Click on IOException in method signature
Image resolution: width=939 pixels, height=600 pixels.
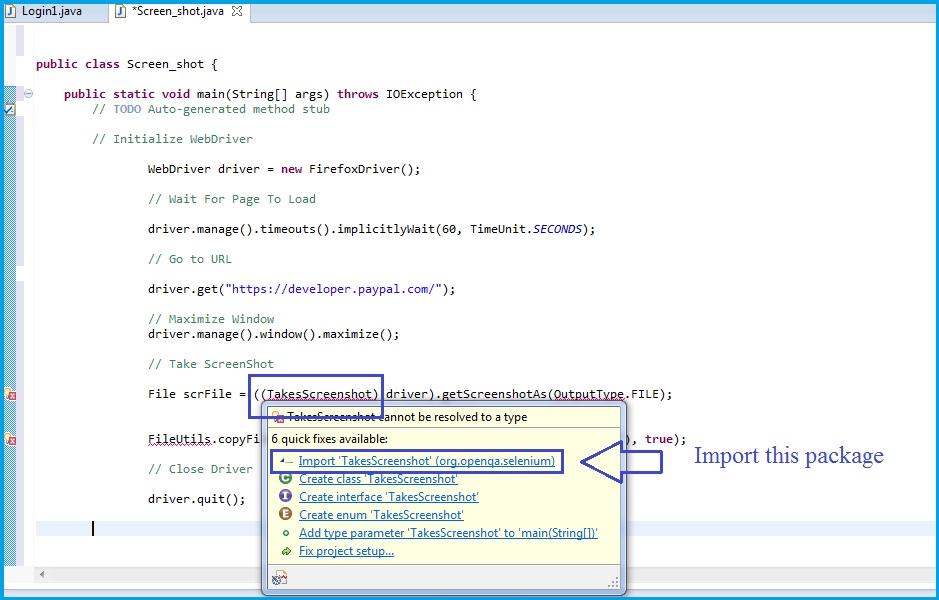click(x=424, y=94)
